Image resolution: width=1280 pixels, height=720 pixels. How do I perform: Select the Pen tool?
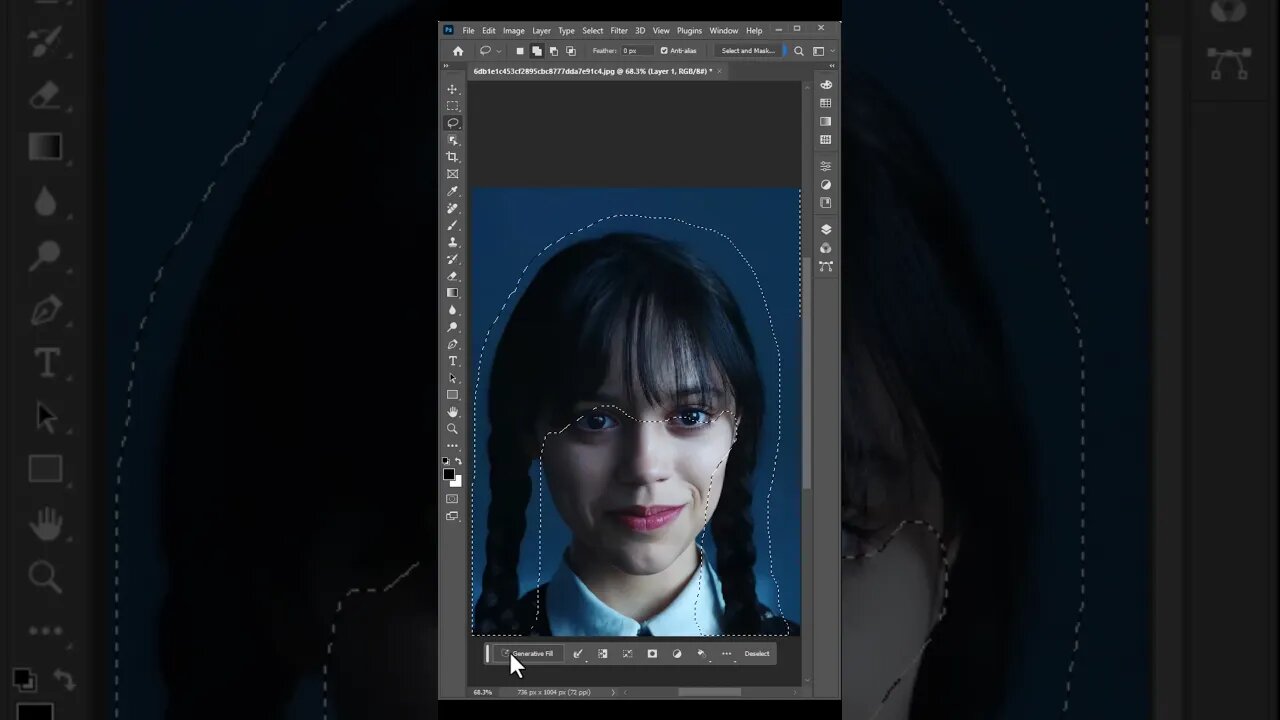(452, 344)
